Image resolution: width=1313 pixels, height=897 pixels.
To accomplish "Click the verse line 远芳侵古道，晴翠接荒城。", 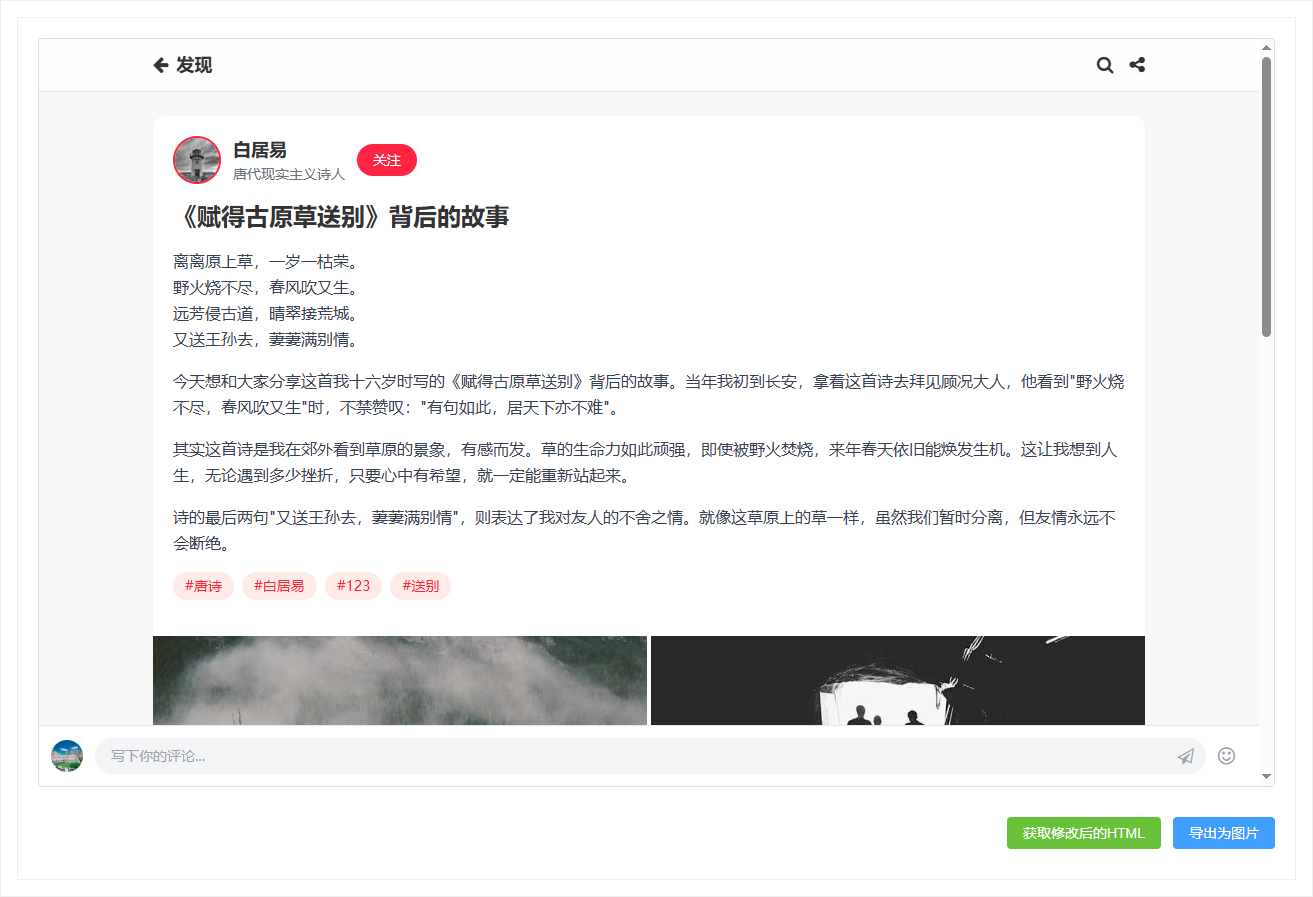I will coord(265,314).
